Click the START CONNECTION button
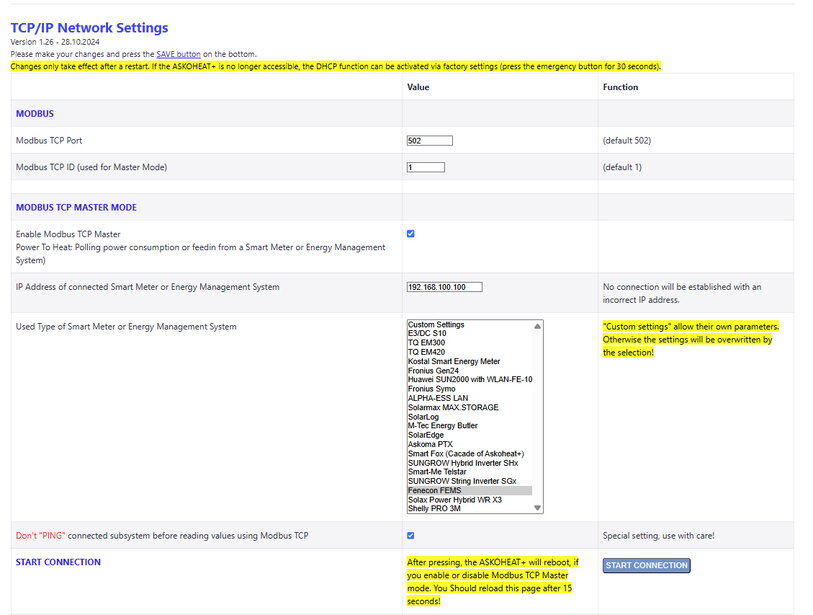This screenshot has height=615, width=813. (x=647, y=565)
